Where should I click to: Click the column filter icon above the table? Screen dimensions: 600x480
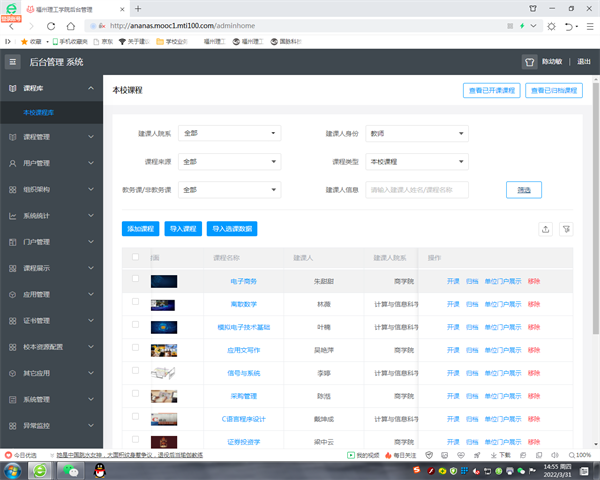(567, 229)
